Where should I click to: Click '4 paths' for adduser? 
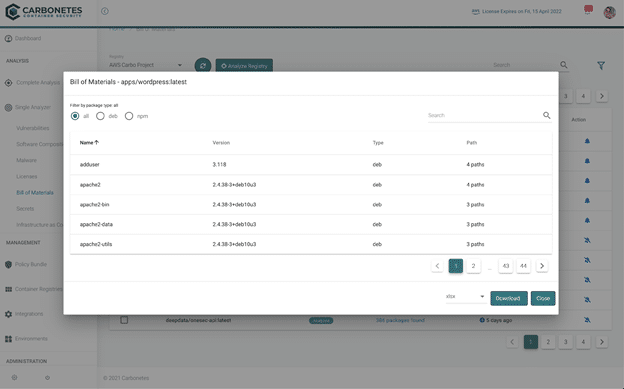coord(475,164)
